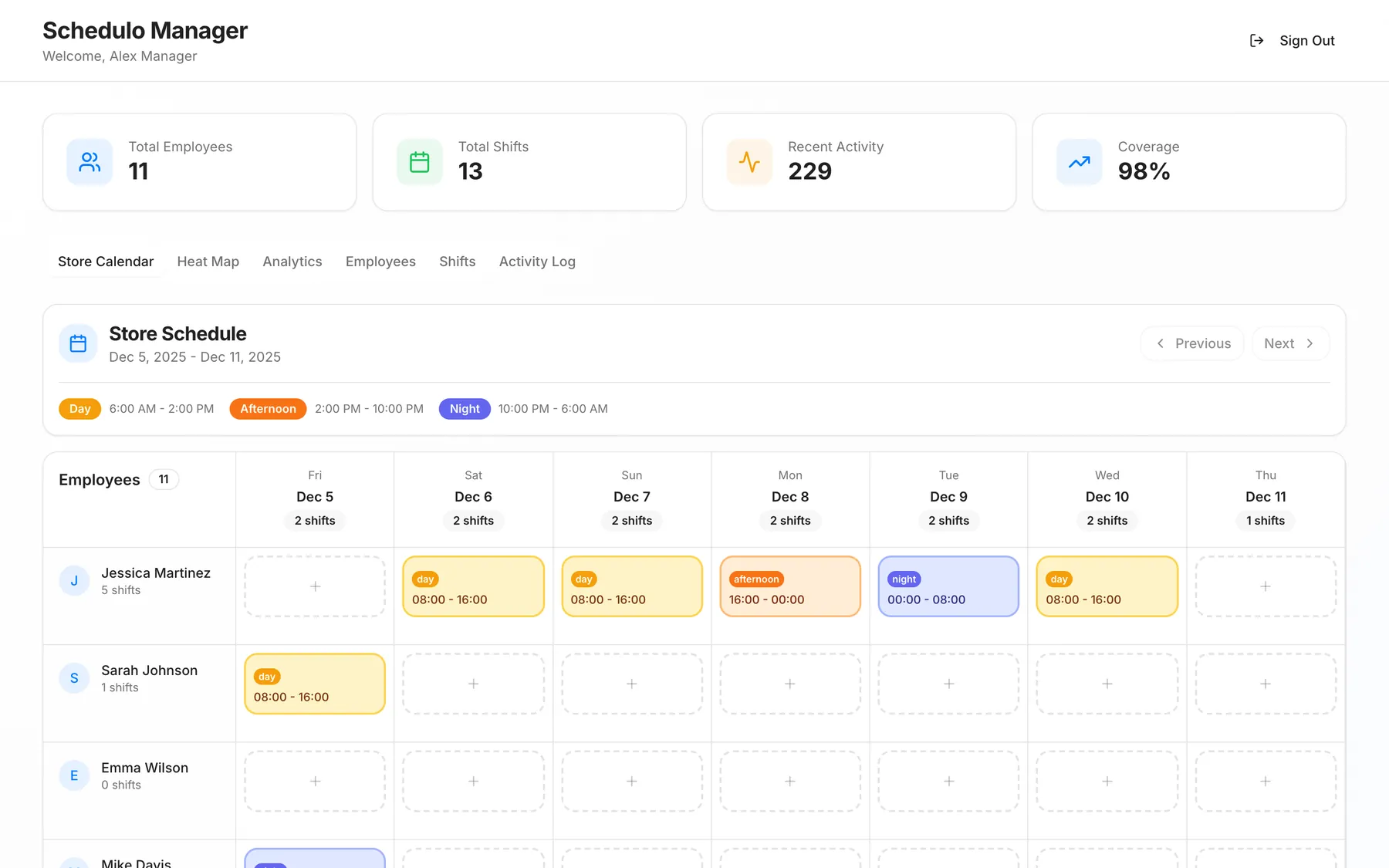Open Sarah Johnson's Dec 5 day shift
Screen dimensions: 1389x868
(315, 684)
